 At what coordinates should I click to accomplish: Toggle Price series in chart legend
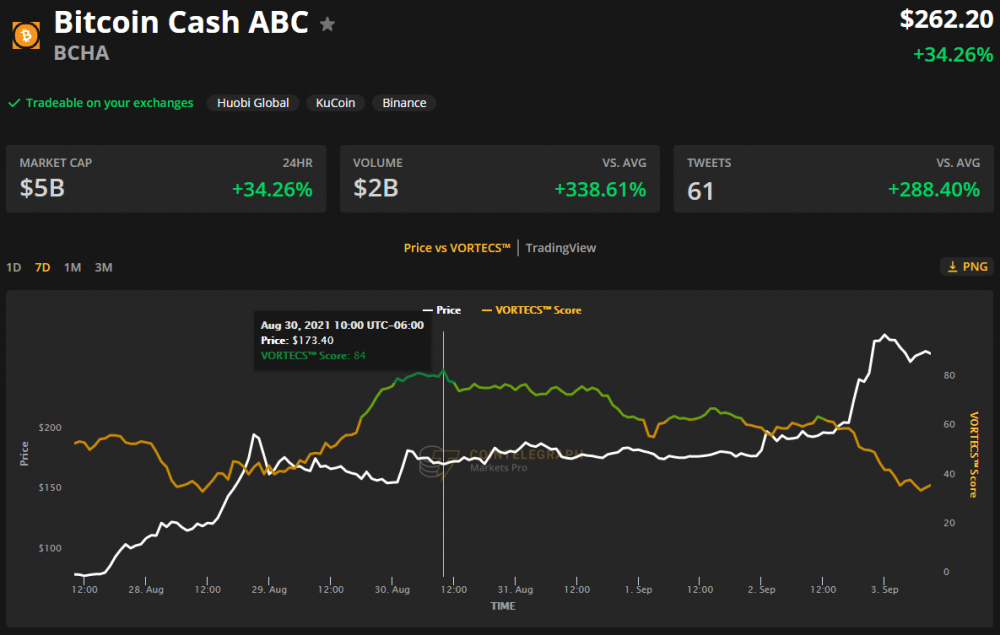tap(442, 310)
